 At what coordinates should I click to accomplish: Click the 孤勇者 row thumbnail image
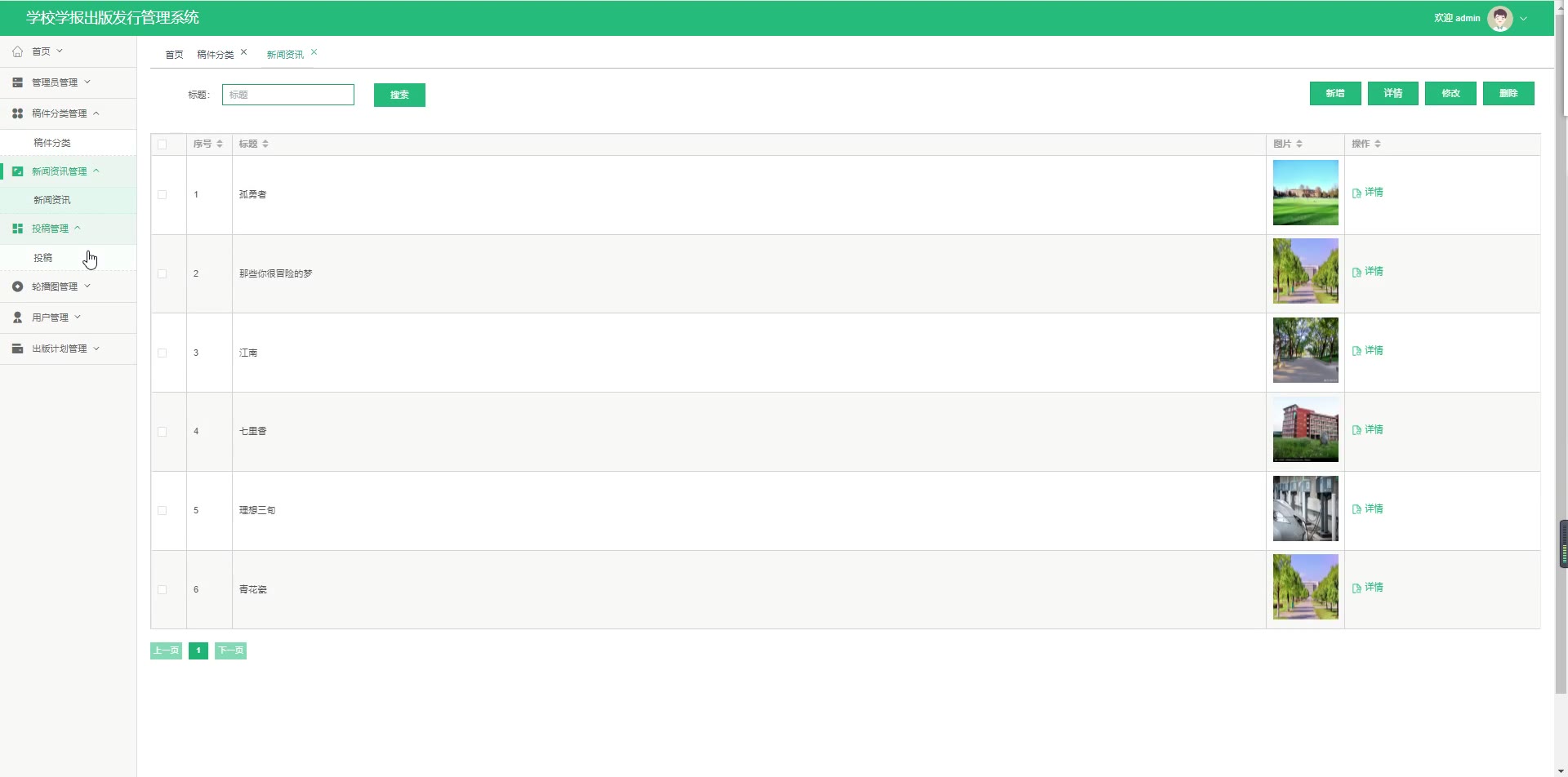coord(1305,193)
